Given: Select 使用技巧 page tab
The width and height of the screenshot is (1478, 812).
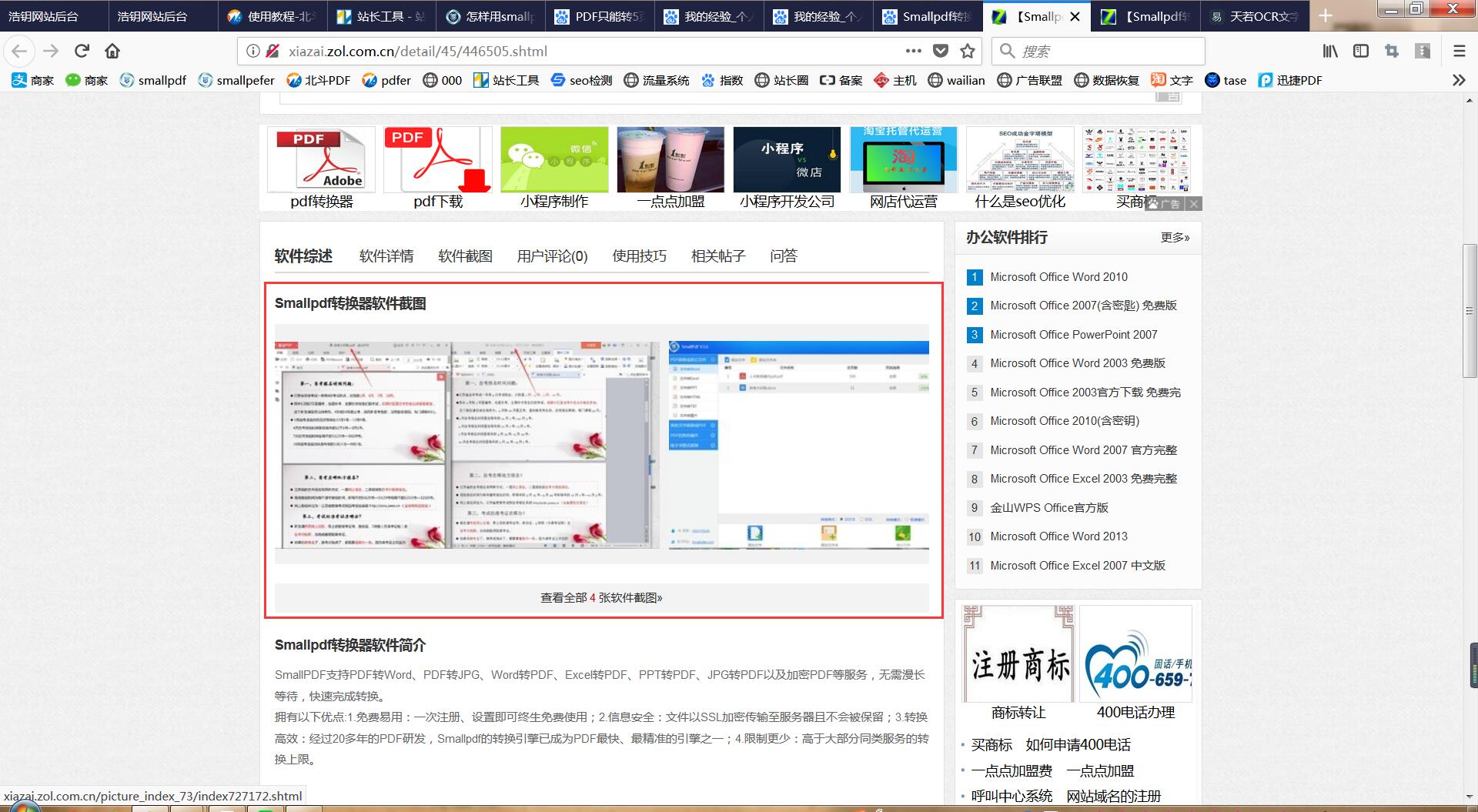Looking at the screenshot, I should click(639, 256).
